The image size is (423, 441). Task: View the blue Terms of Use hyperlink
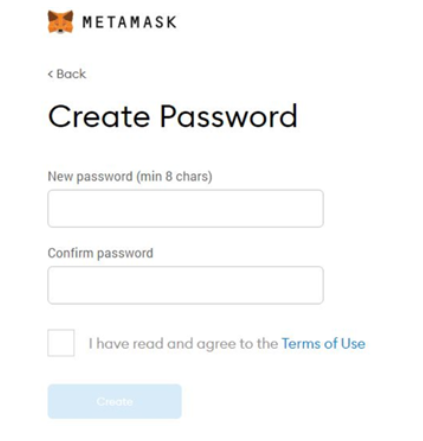click(x=323, y=344)
